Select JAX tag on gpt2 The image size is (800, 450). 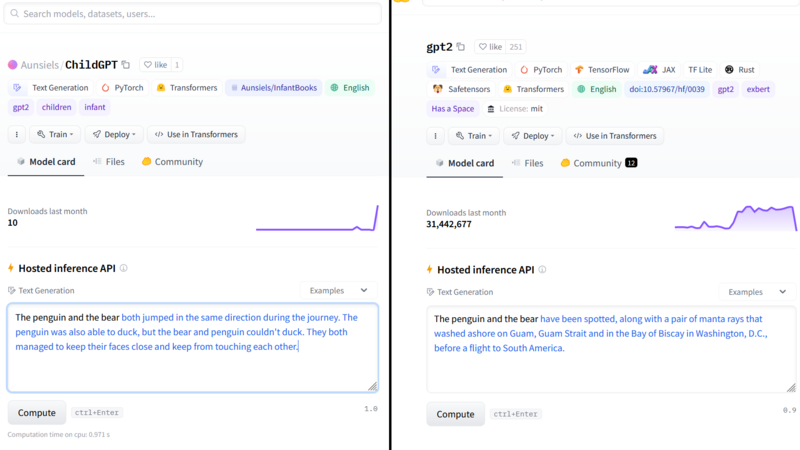tap(659, 70)
